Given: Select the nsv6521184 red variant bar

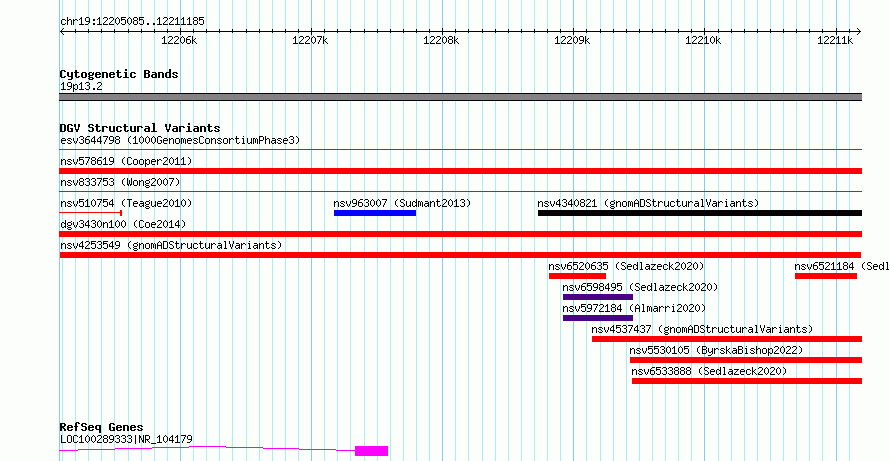Looking at the screenshot, I should click(x=826, y=276).
